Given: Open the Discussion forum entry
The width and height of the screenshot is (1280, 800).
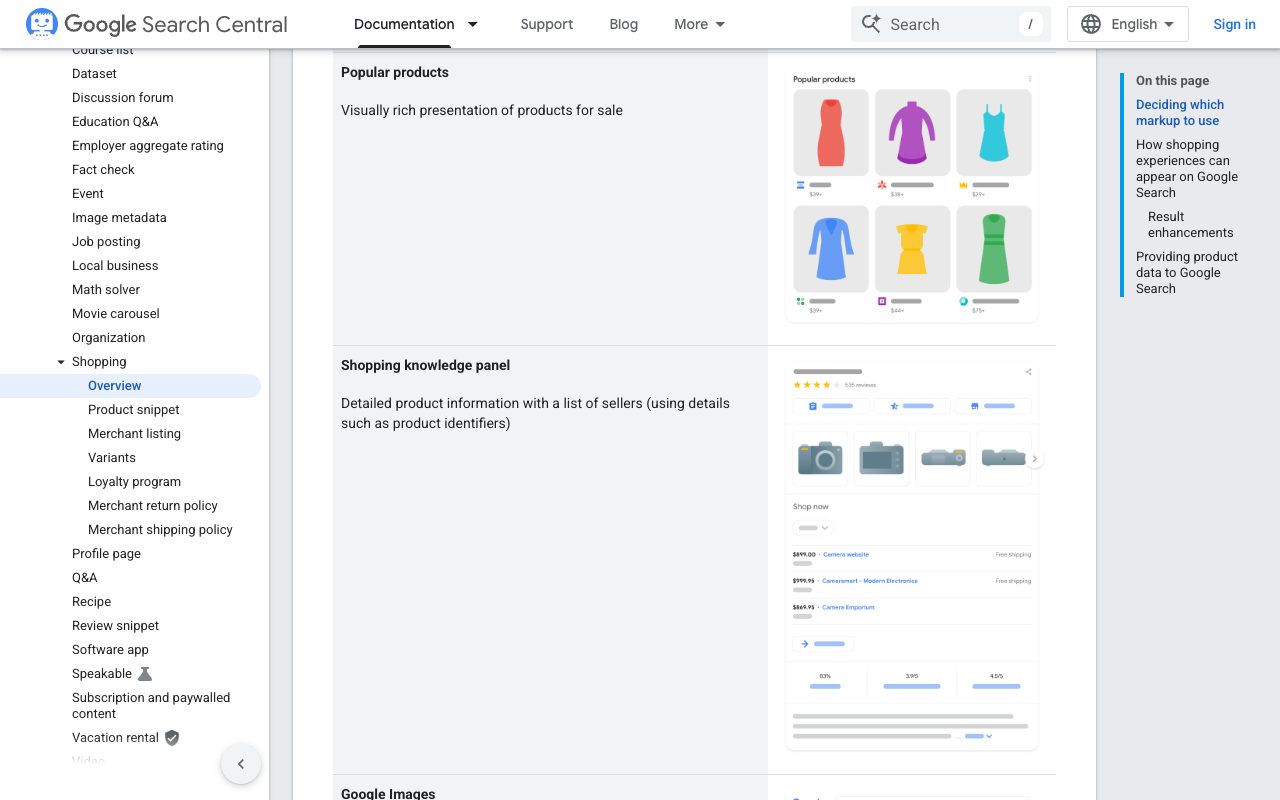Looking at the screenshot, I should tap(123, 98).
